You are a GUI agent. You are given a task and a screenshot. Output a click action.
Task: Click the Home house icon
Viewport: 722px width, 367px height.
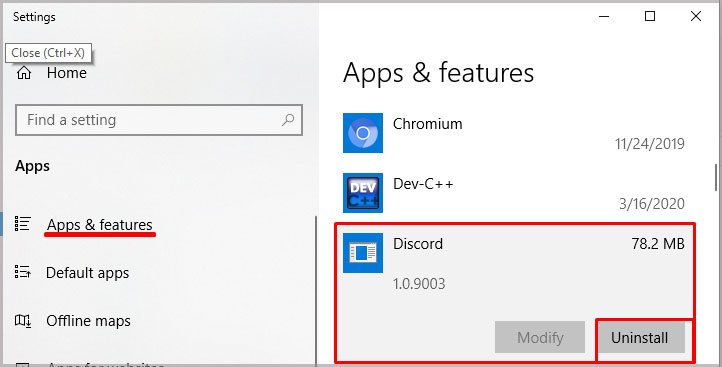tap(24, 73)
